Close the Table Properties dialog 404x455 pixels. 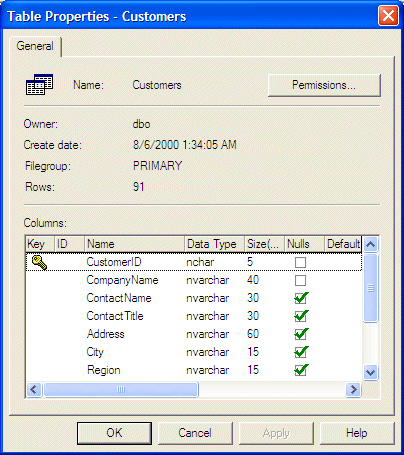click(388, 16)
